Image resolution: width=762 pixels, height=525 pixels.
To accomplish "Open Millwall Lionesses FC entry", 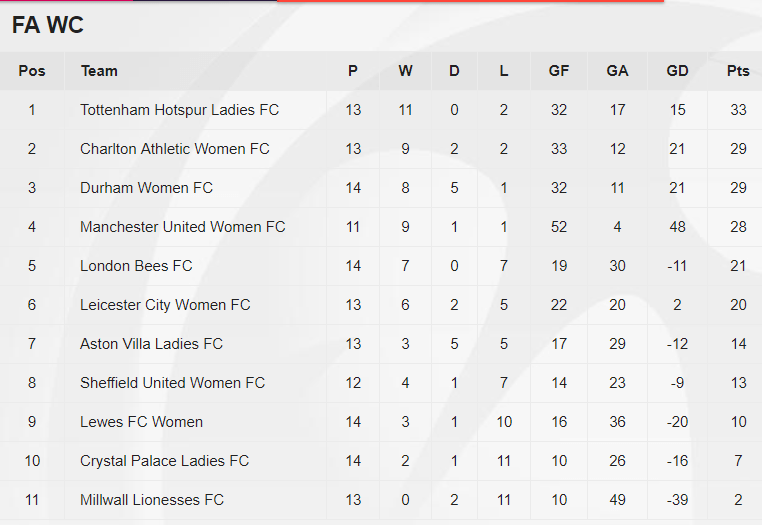I will tap(152, 500).
